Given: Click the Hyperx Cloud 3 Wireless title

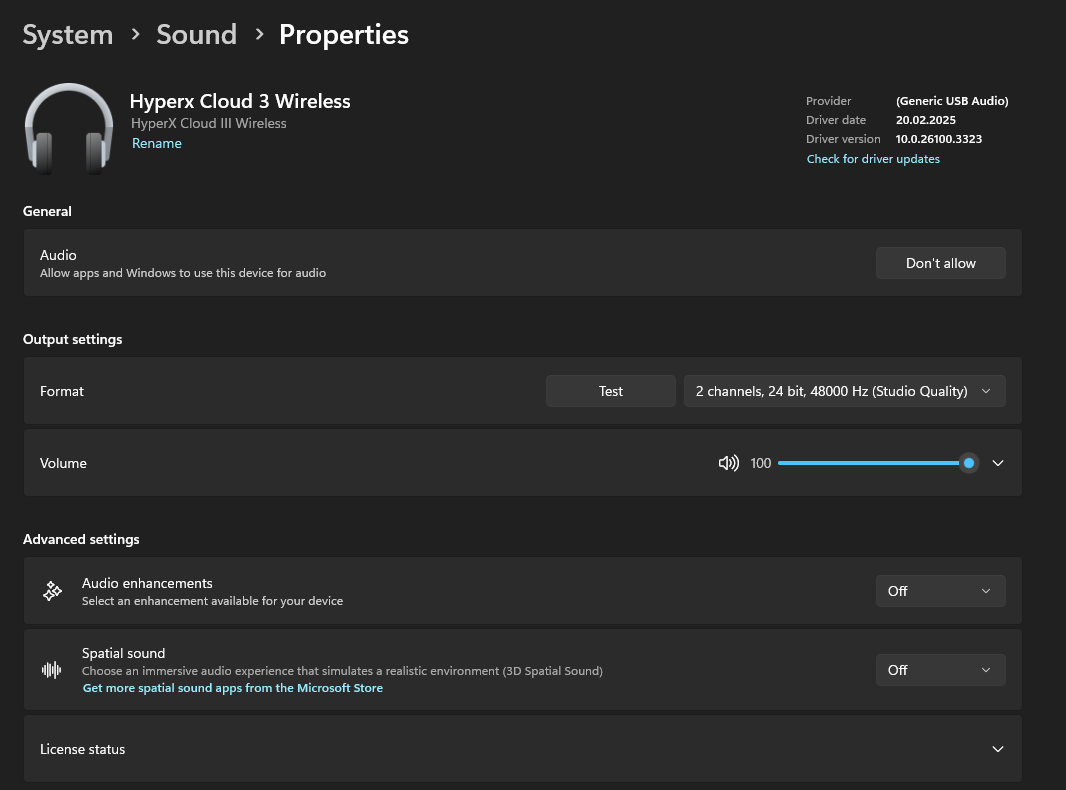Looking at the screenshot, I should tap(240, 101).
